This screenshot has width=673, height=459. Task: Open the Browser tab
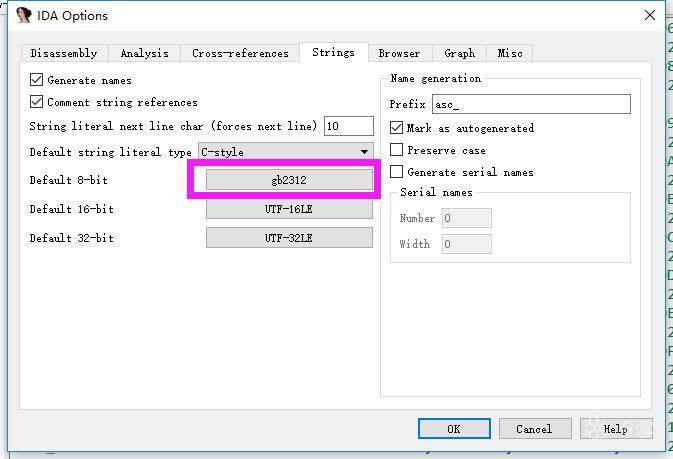399,53
